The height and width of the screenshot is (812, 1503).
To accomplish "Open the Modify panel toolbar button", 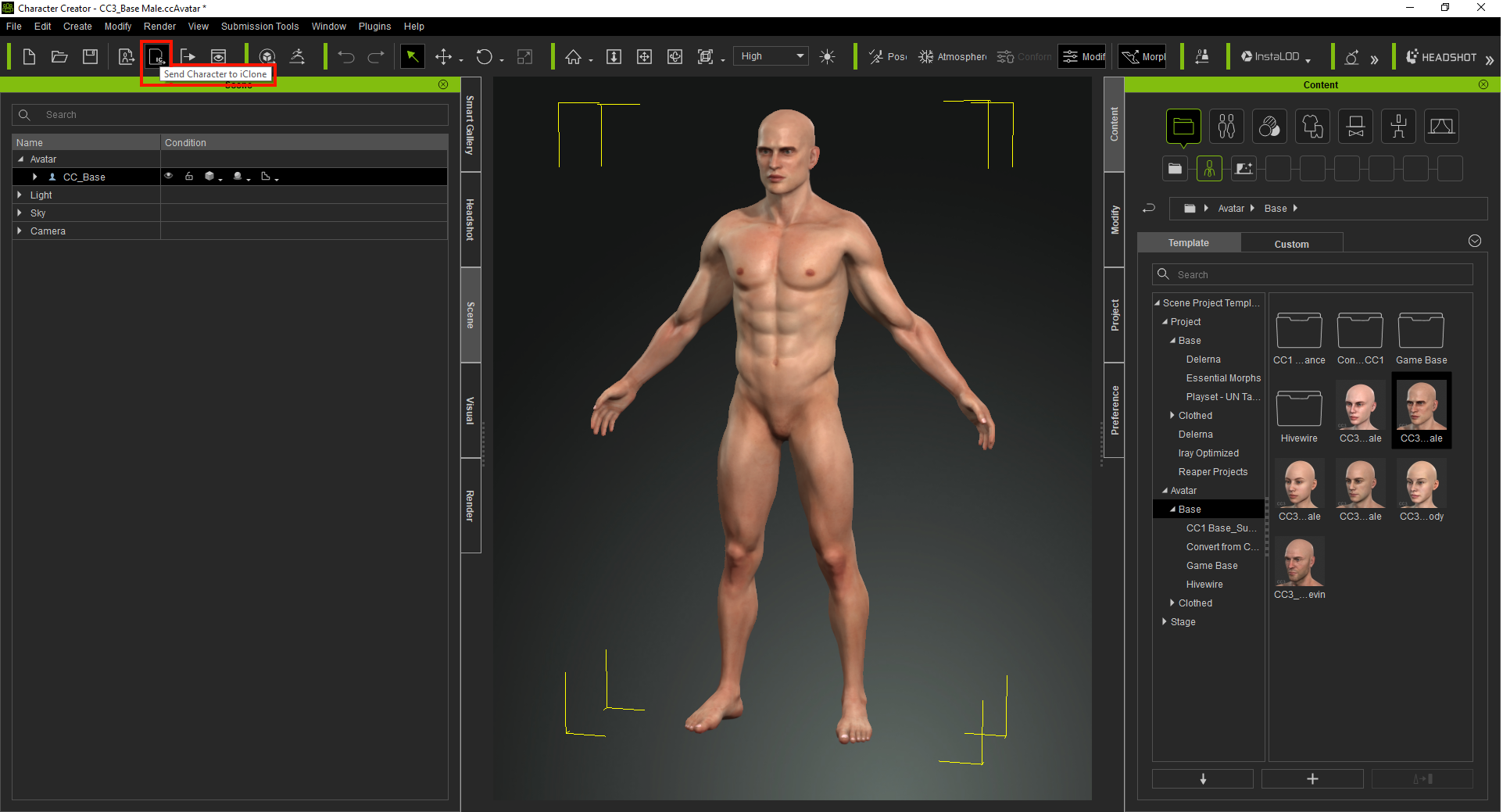I will (1083, 57).
